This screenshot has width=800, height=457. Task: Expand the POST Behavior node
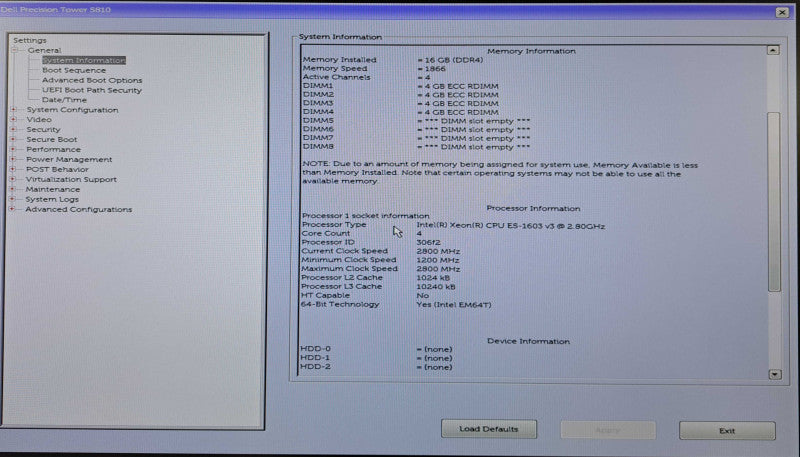point(13,169)
